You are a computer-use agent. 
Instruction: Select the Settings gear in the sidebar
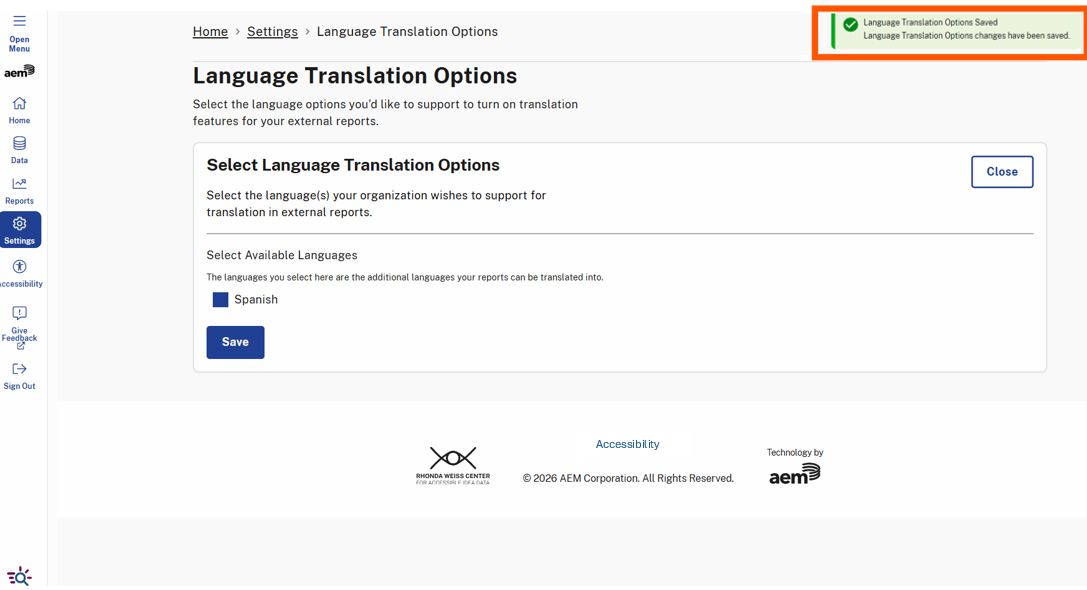tap(19, 225)
